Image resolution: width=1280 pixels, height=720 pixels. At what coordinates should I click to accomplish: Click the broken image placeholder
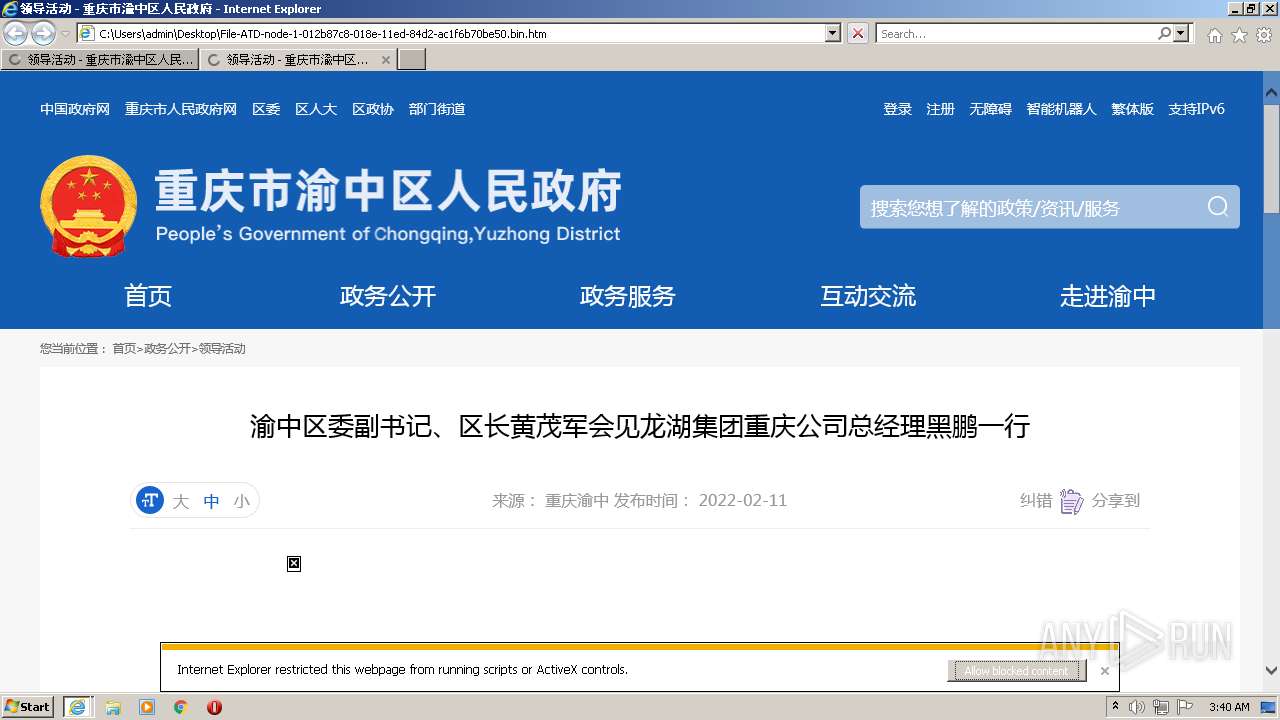(294, 564)
